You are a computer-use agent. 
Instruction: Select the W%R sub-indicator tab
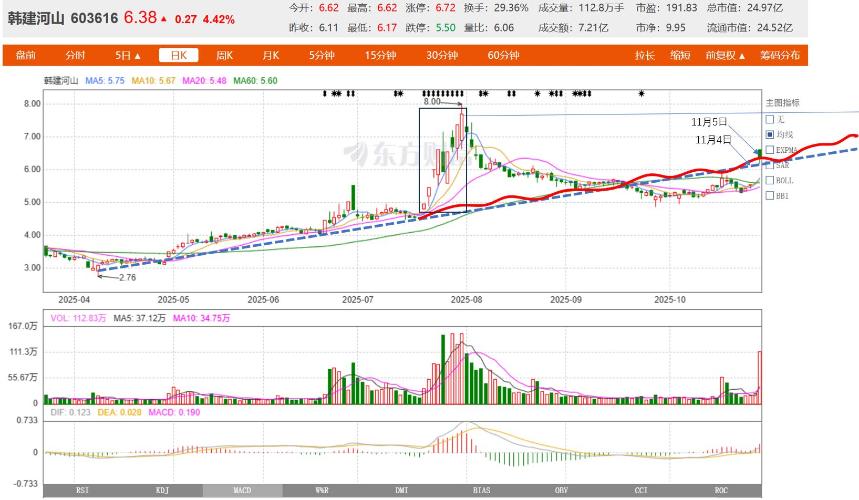(x=322, y=490)
